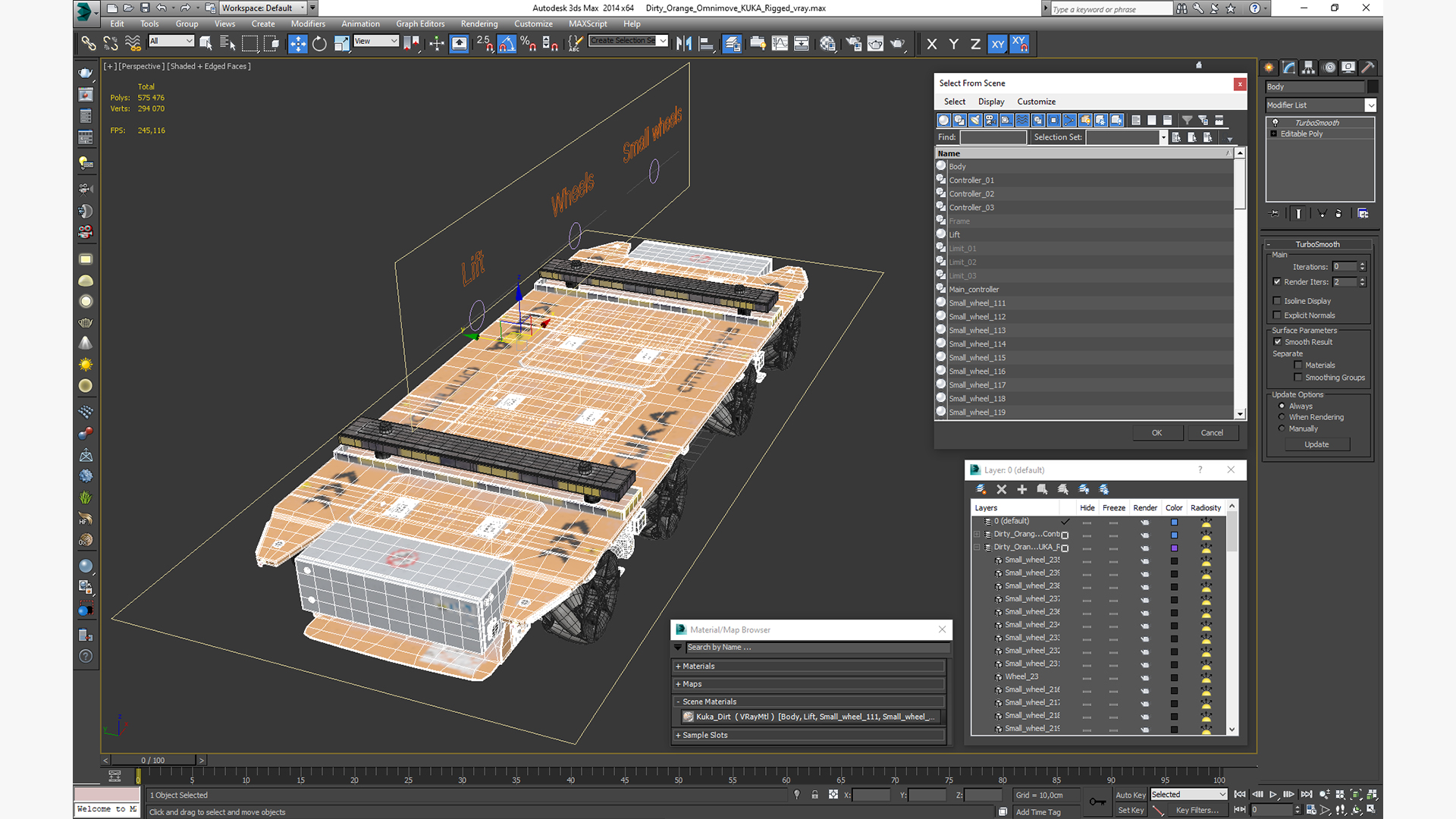Click Body object color swatch

[1373, 87]
